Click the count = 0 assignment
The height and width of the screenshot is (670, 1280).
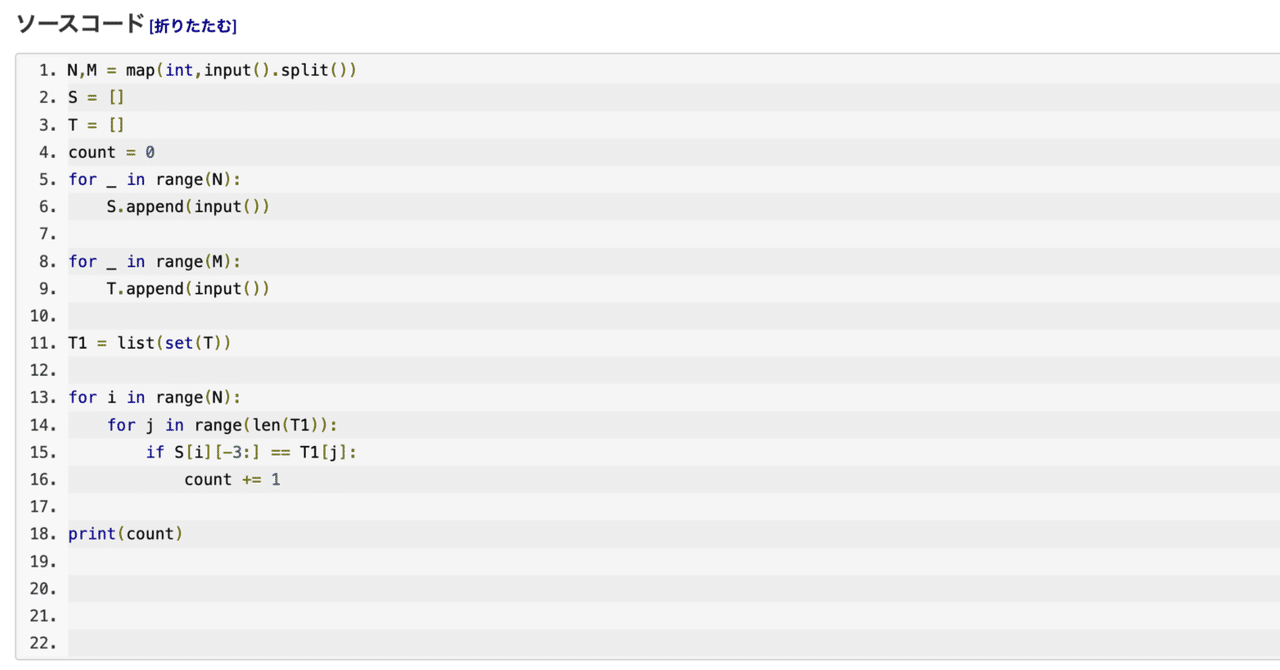point(110,152)
